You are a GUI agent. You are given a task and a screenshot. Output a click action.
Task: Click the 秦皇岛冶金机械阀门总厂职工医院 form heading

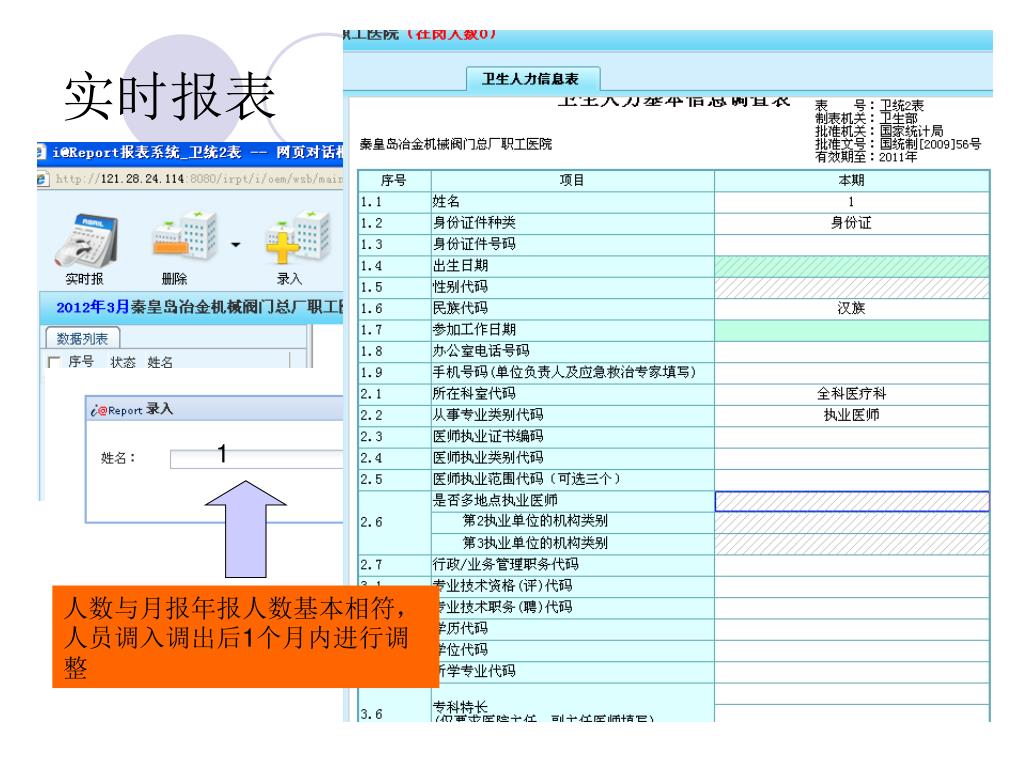tap(456, 144)
